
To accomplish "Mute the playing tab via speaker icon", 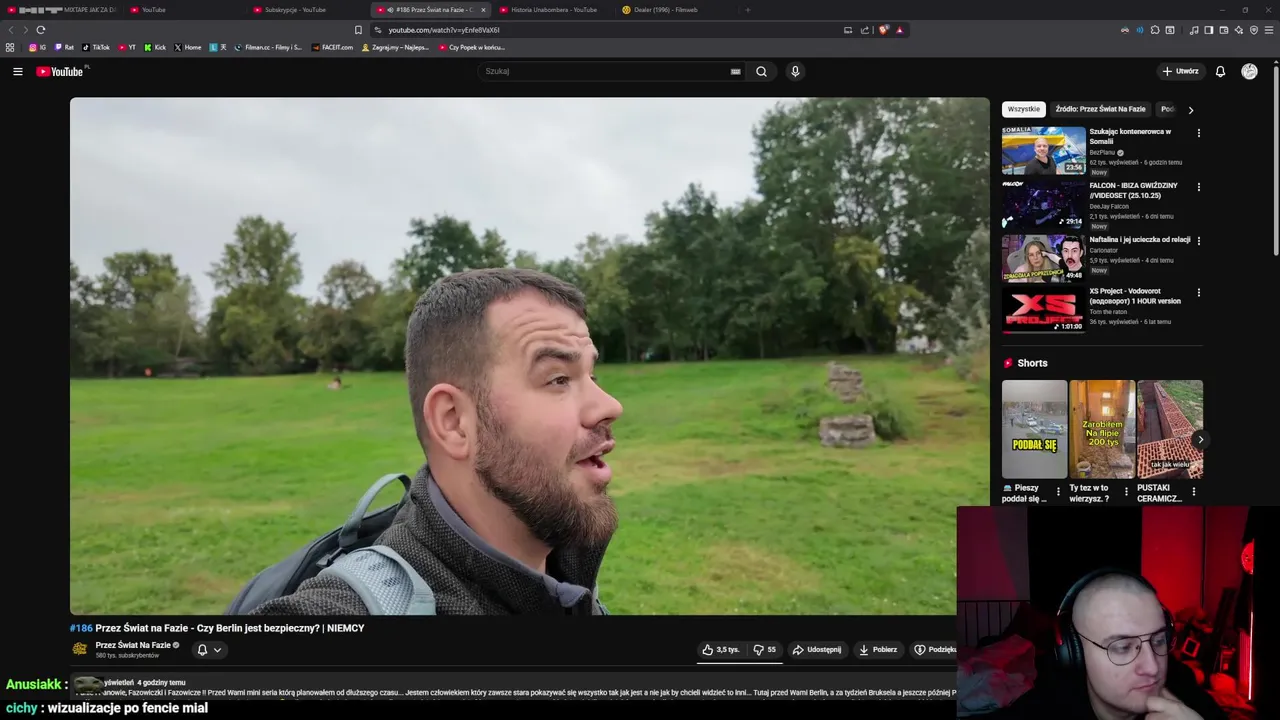I will point(390,10).
